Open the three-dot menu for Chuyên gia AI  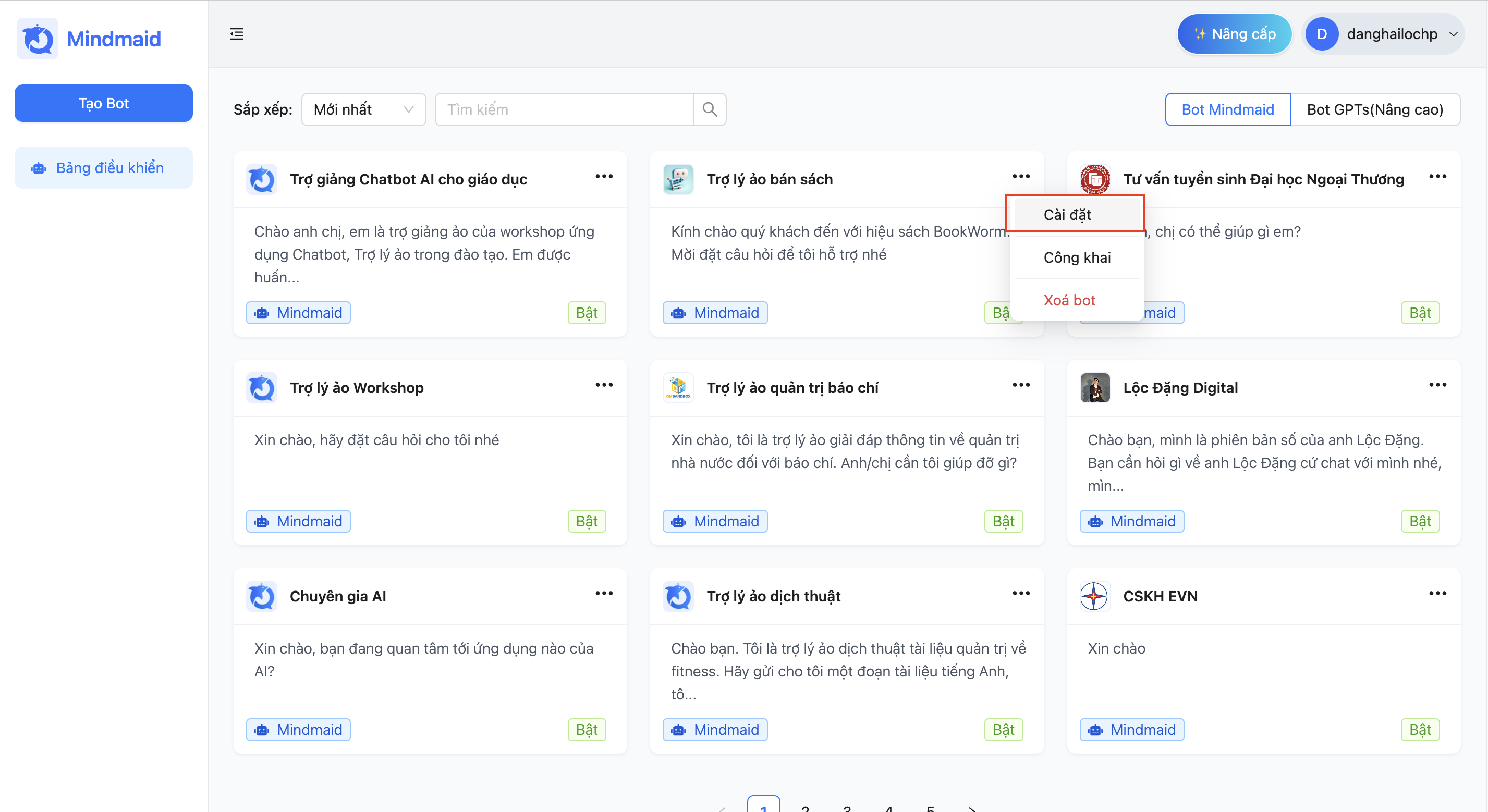[604, 593]
